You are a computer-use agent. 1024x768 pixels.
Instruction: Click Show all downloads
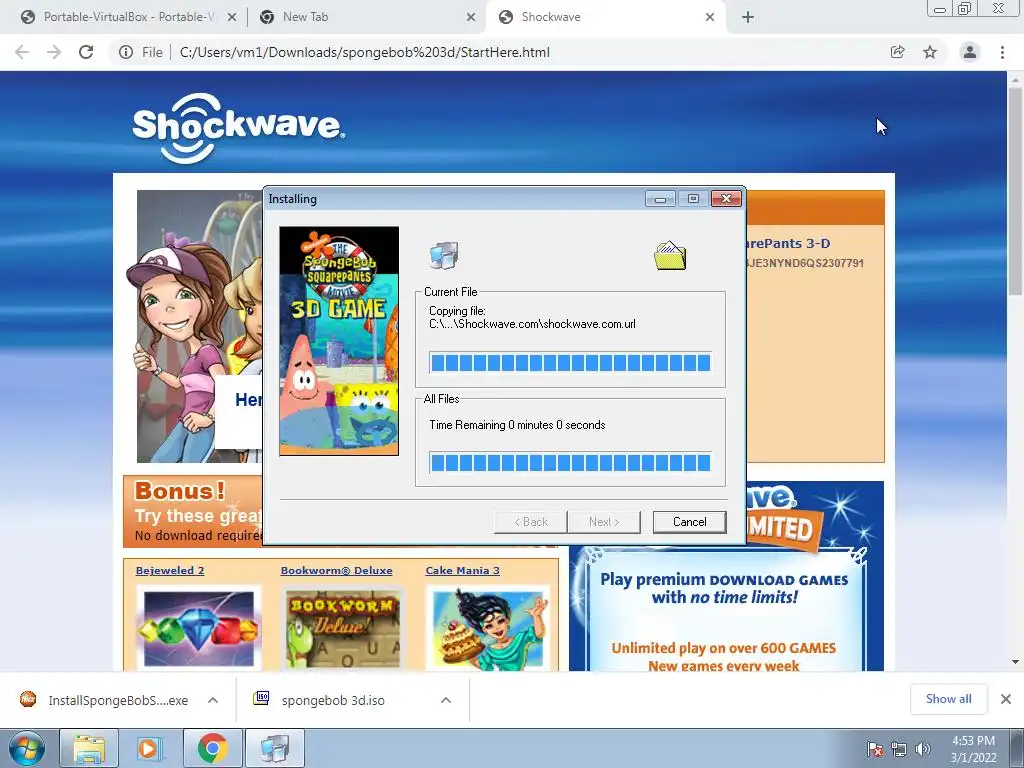(x=948, y=699)
